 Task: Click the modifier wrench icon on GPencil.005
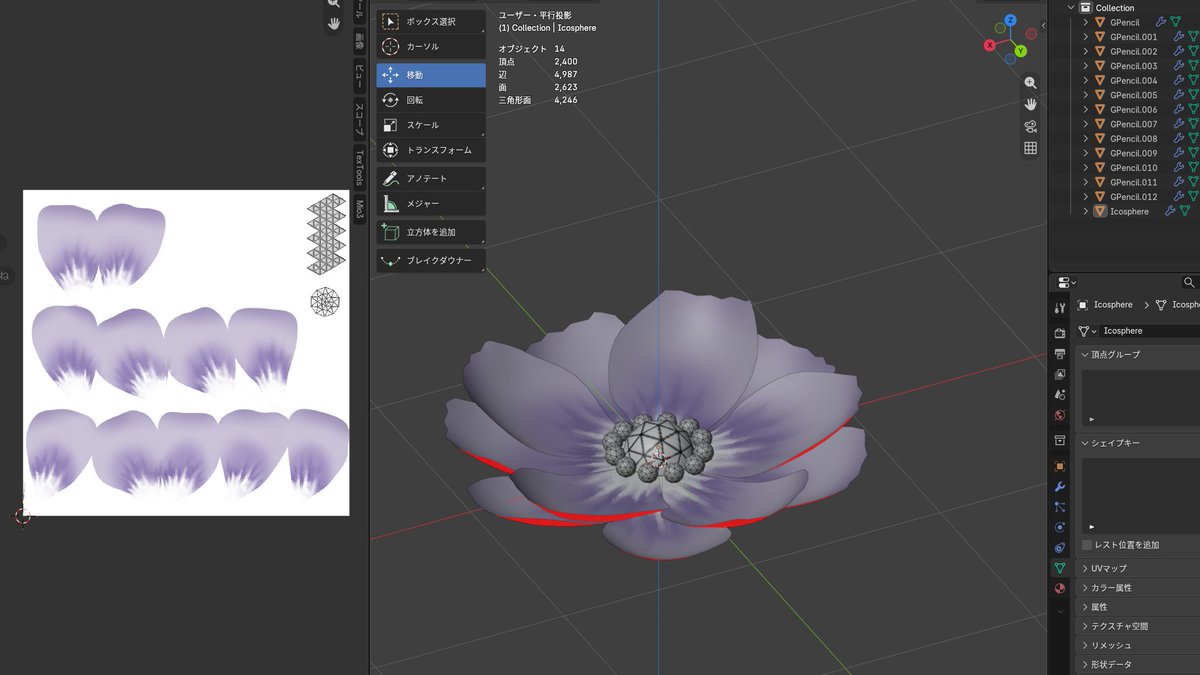coord(1178,95)
